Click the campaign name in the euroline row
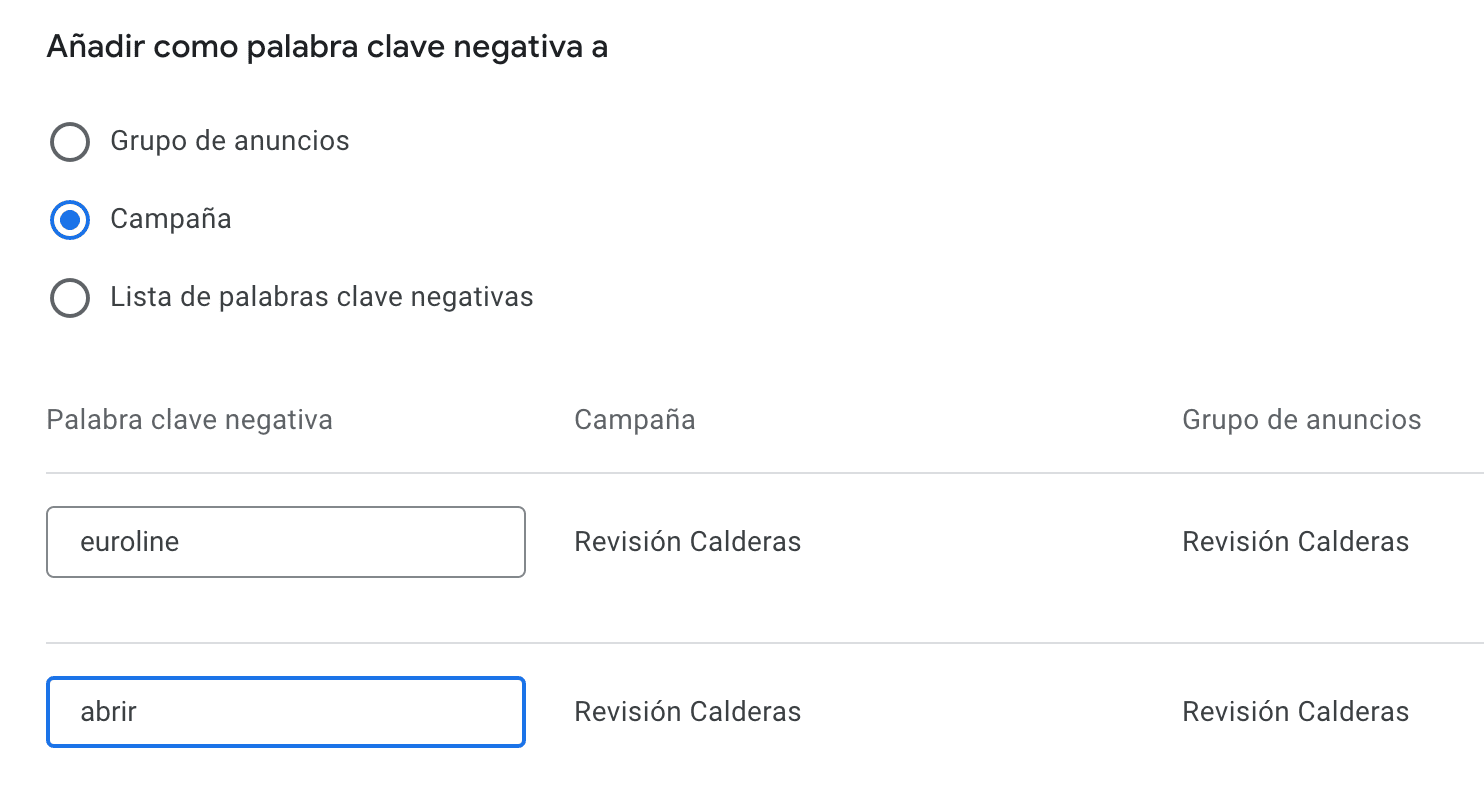The width and height of the screenshot is (1484, 804). tap(687, 542)
